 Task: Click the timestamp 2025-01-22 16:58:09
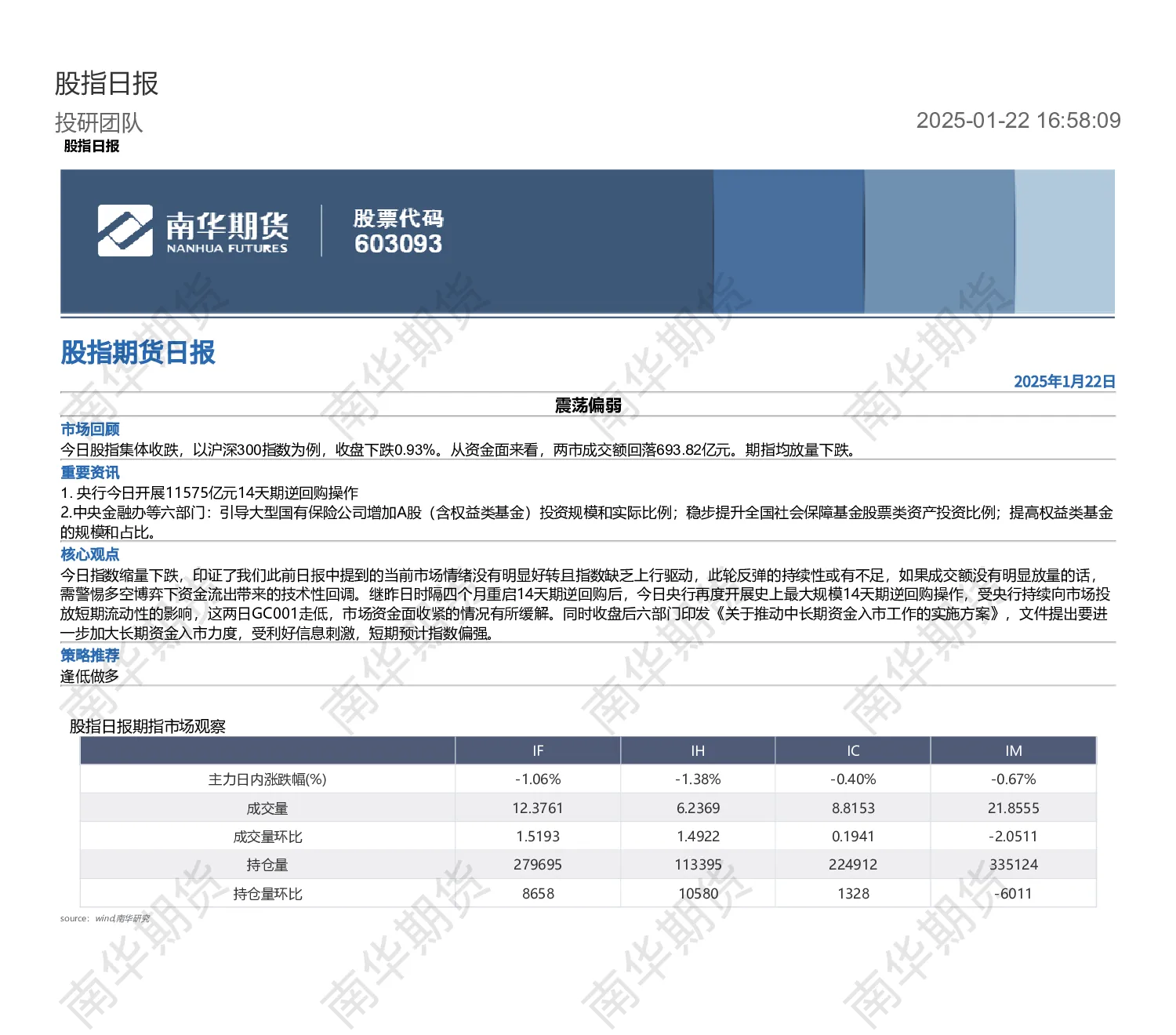(x=1018, y=120)
